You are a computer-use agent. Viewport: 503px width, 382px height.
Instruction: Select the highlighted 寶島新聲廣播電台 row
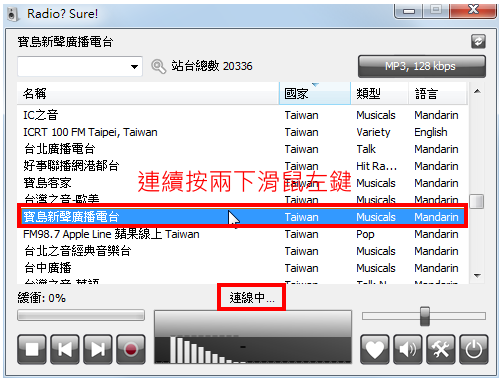242,217
